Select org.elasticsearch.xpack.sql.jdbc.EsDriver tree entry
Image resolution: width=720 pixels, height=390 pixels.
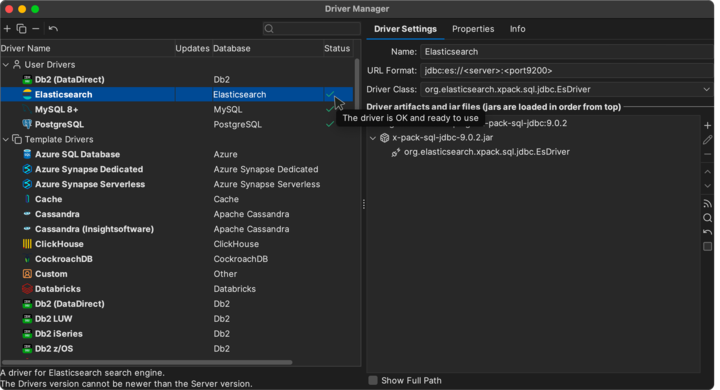click(486, 152)
